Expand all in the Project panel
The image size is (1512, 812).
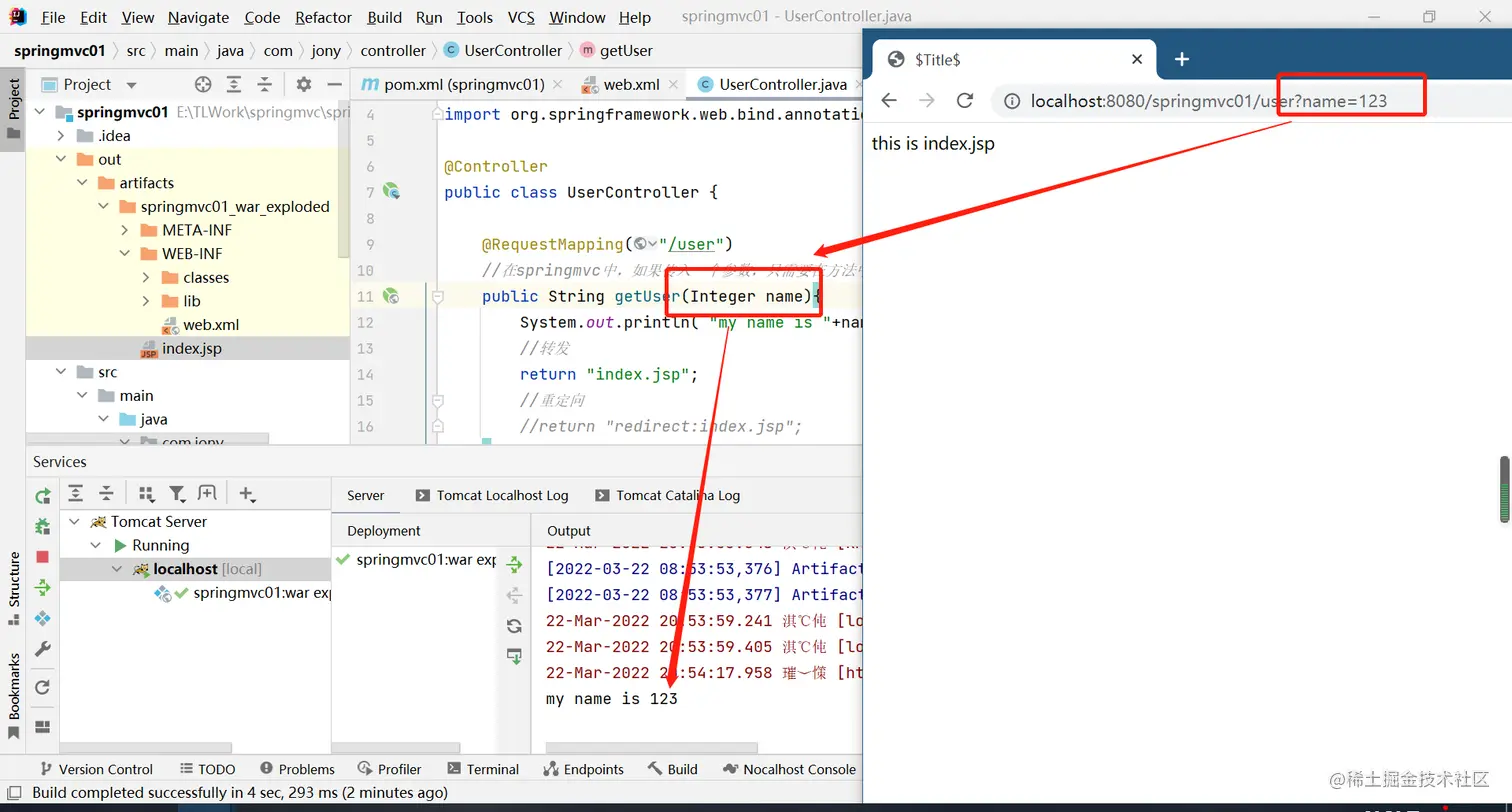233,85
